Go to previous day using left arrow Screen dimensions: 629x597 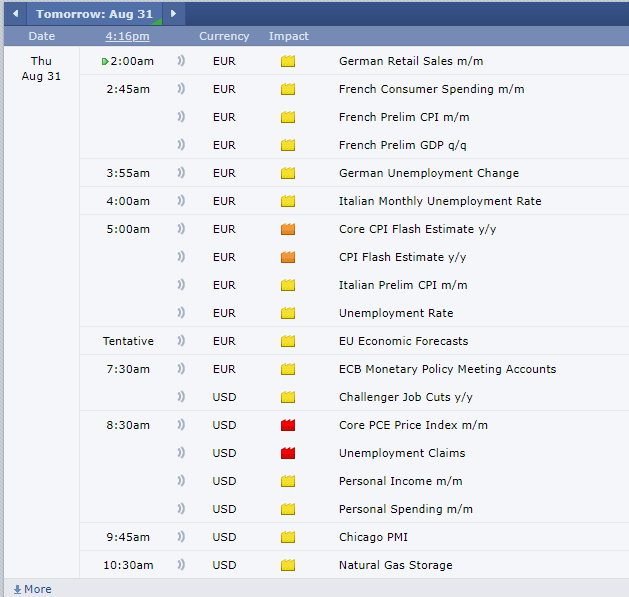(15, 14)
